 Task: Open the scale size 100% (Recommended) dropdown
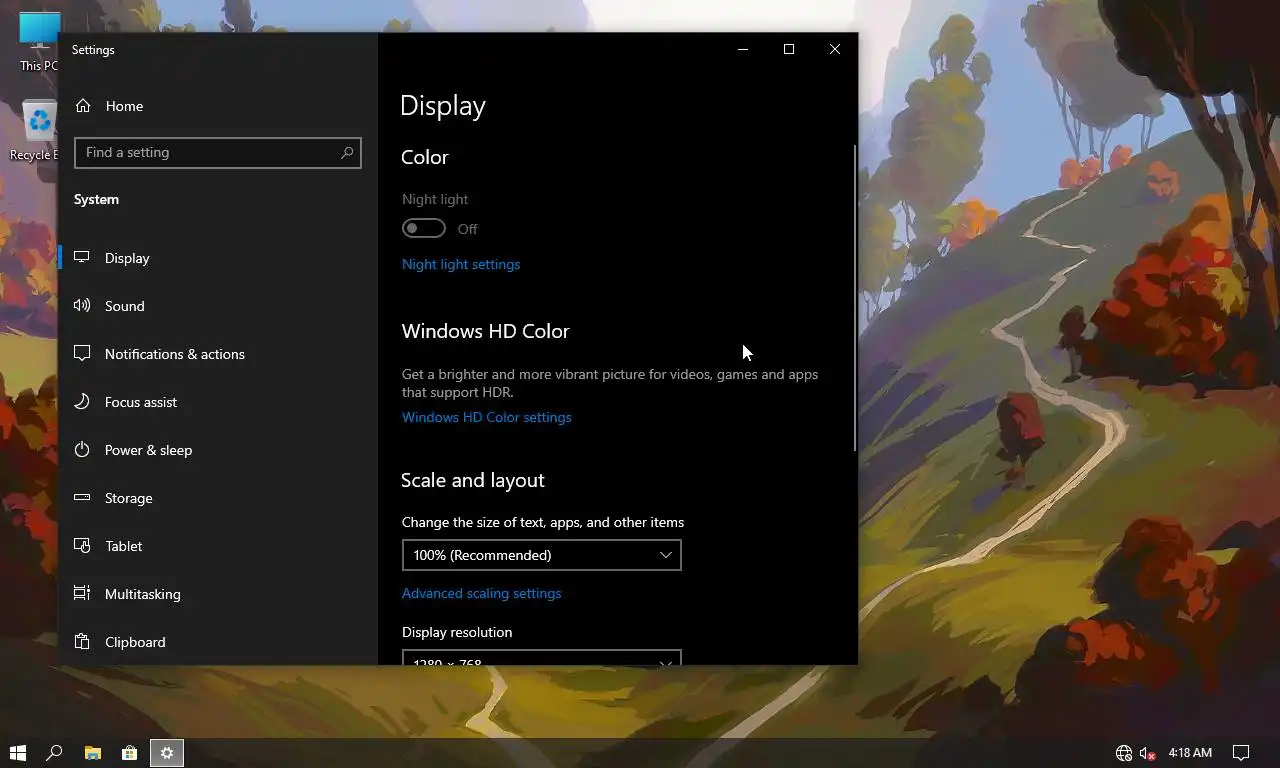[542, 555]
